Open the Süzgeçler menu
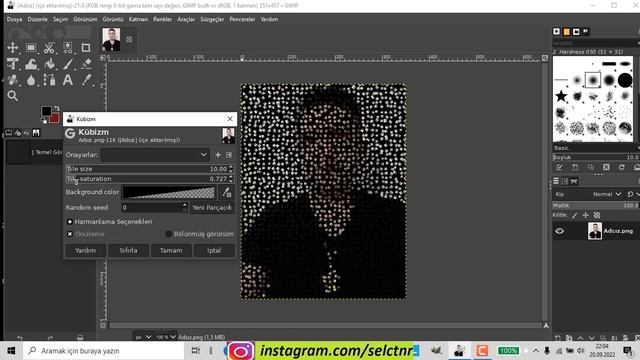Viewport: 640px width, 360px height. (212, 19)
